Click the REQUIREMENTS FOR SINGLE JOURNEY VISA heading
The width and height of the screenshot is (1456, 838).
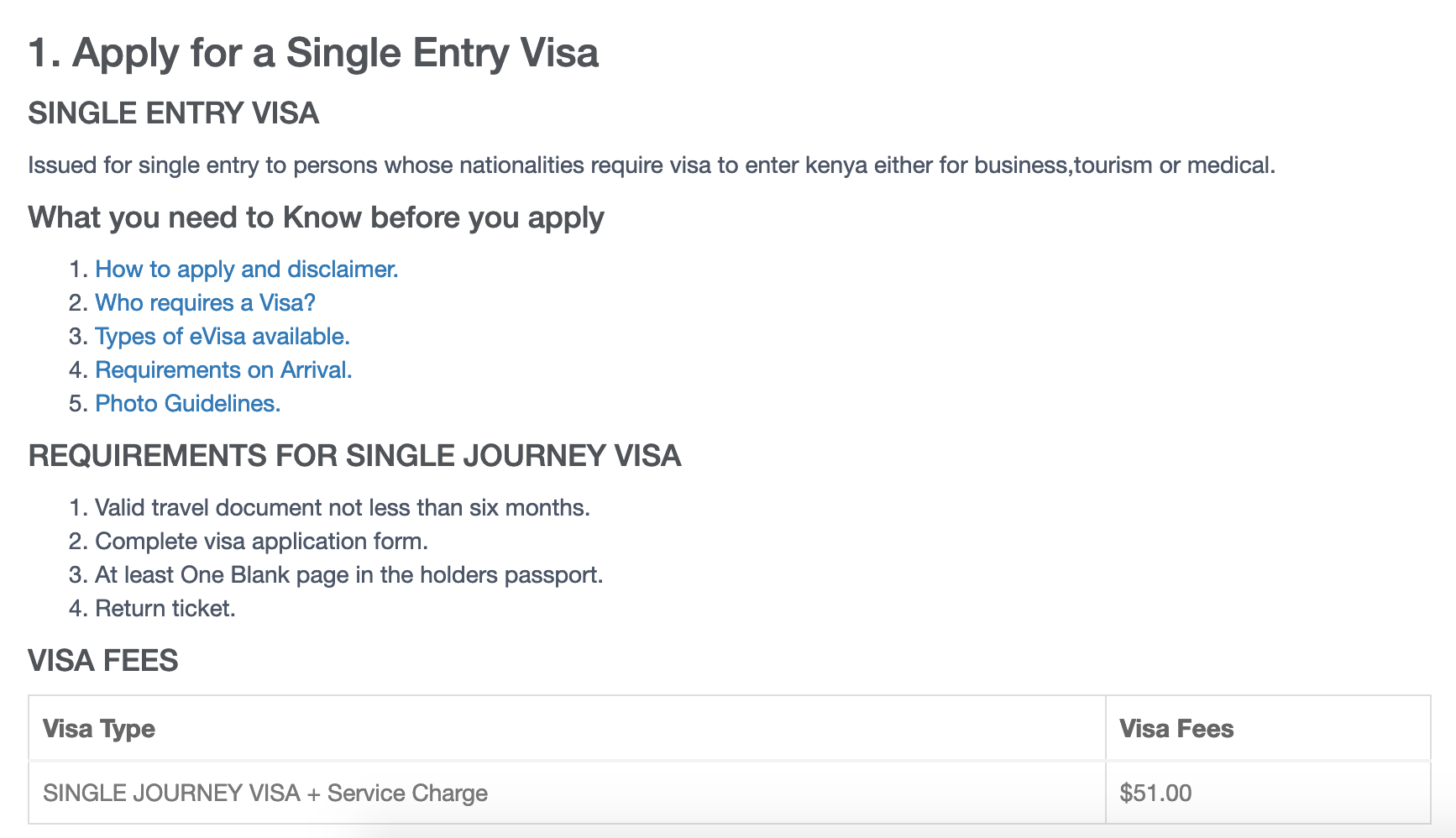(x=354, y=456)
